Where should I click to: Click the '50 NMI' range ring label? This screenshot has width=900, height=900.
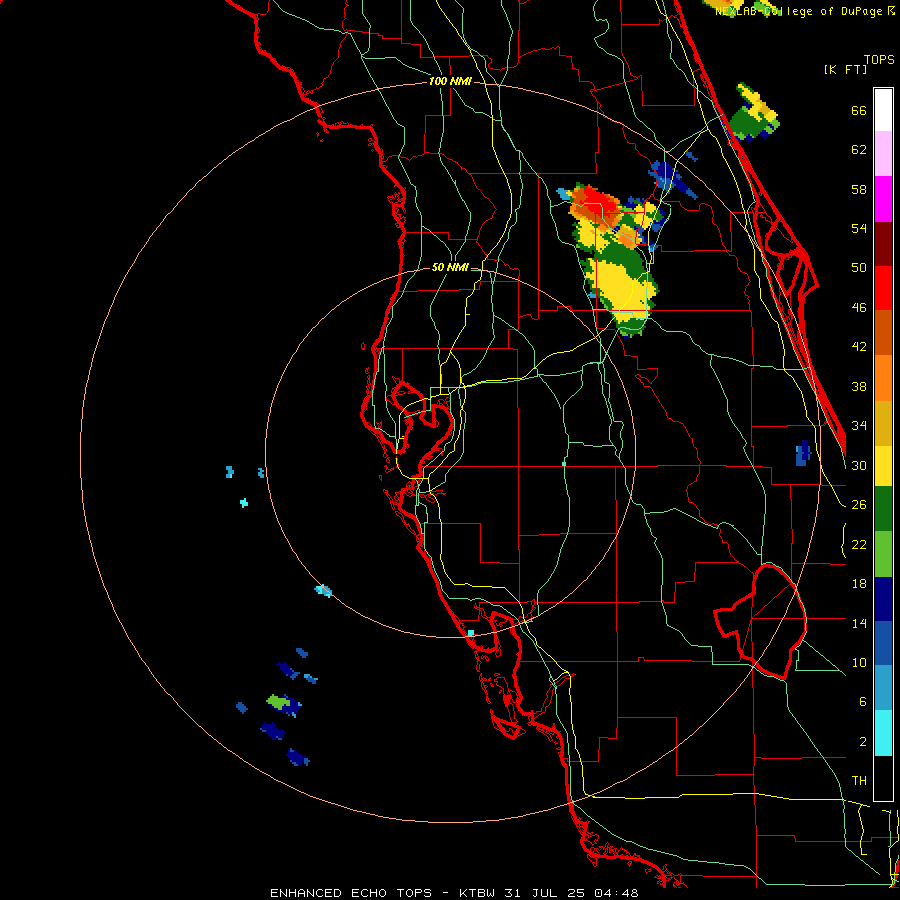[x=449, y=267]
